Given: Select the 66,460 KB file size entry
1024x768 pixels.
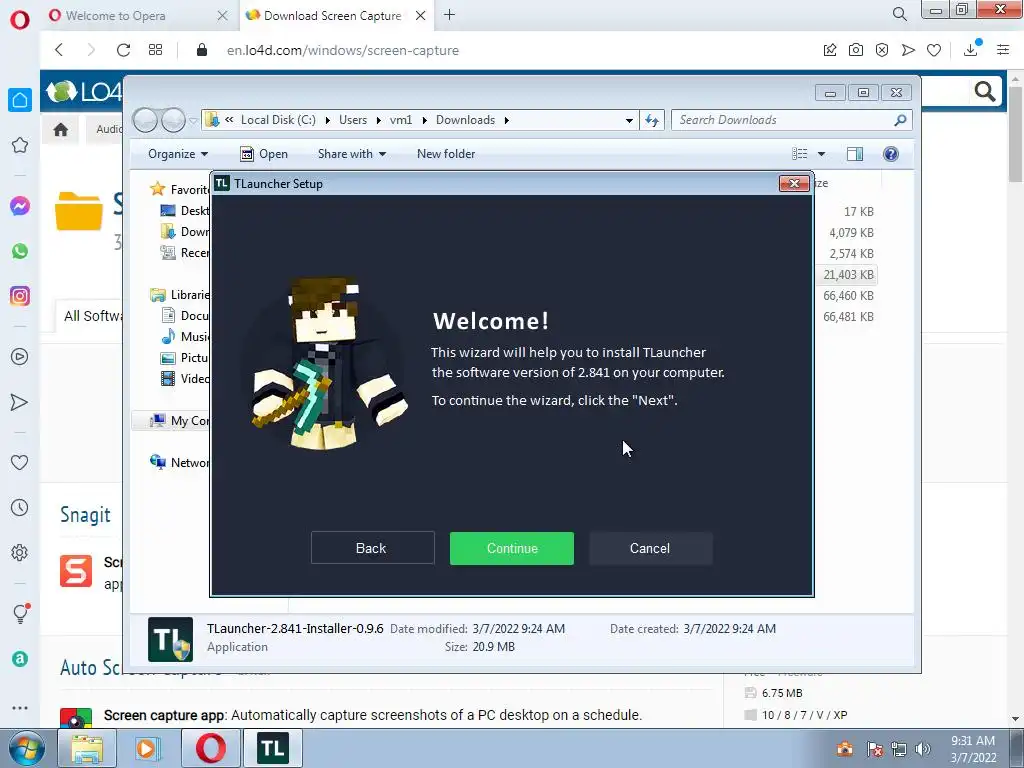Looking at the screenshot, I should 848,296.
